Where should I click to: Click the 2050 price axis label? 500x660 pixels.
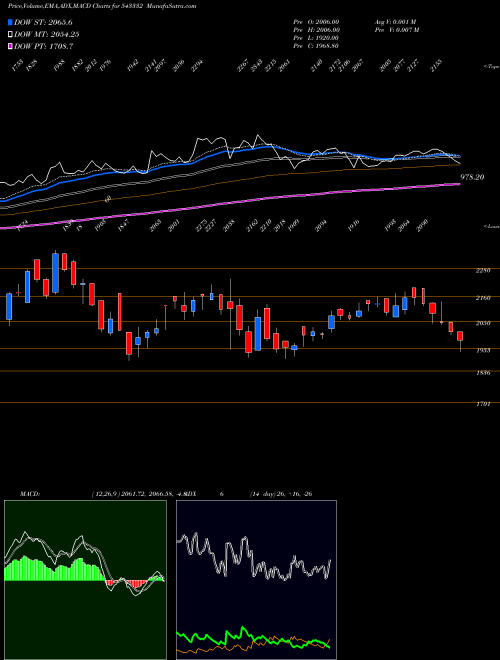pyautogui.click(x=483, y=323)
